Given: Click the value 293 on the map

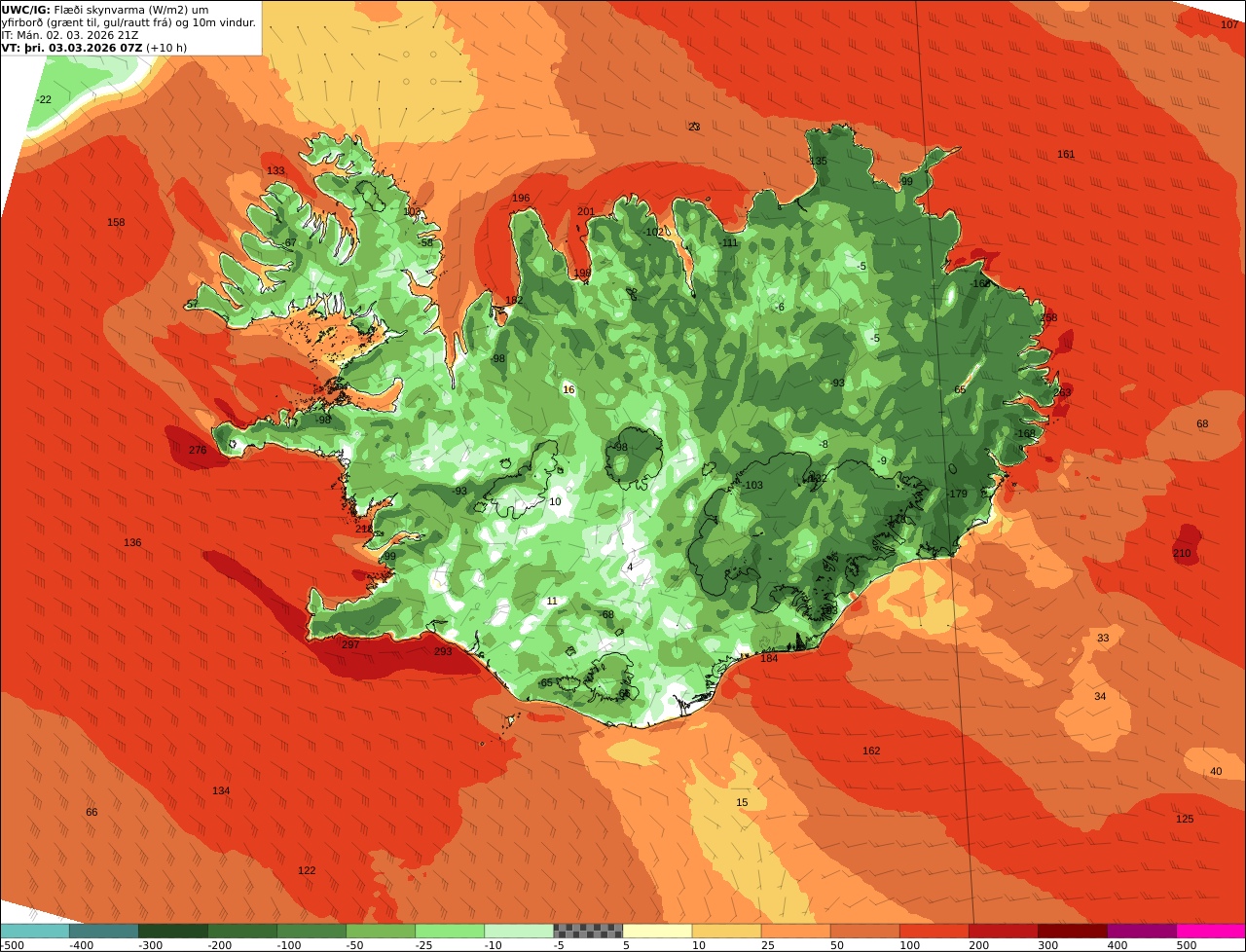Looking at the screenshot, I should click(x=443, y=651).
